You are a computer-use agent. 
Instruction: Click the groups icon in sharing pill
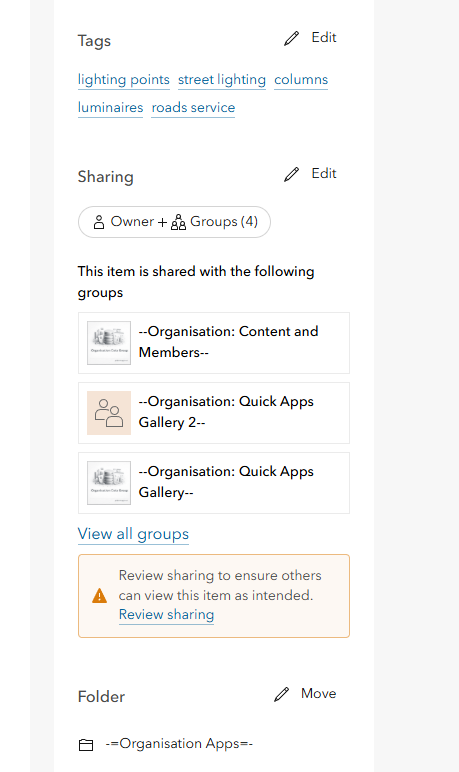178,222
